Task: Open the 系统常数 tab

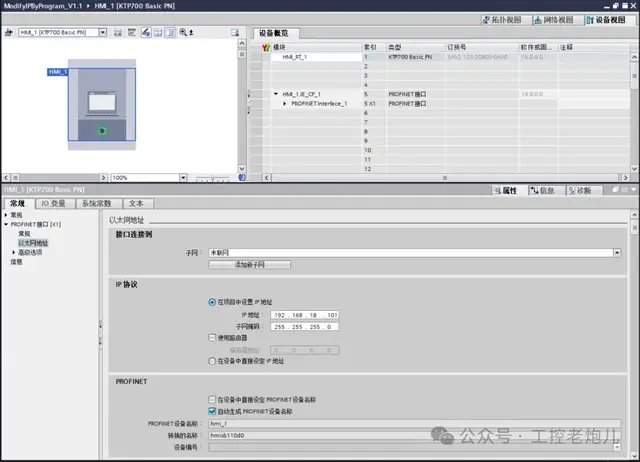Action: [97, 203]
